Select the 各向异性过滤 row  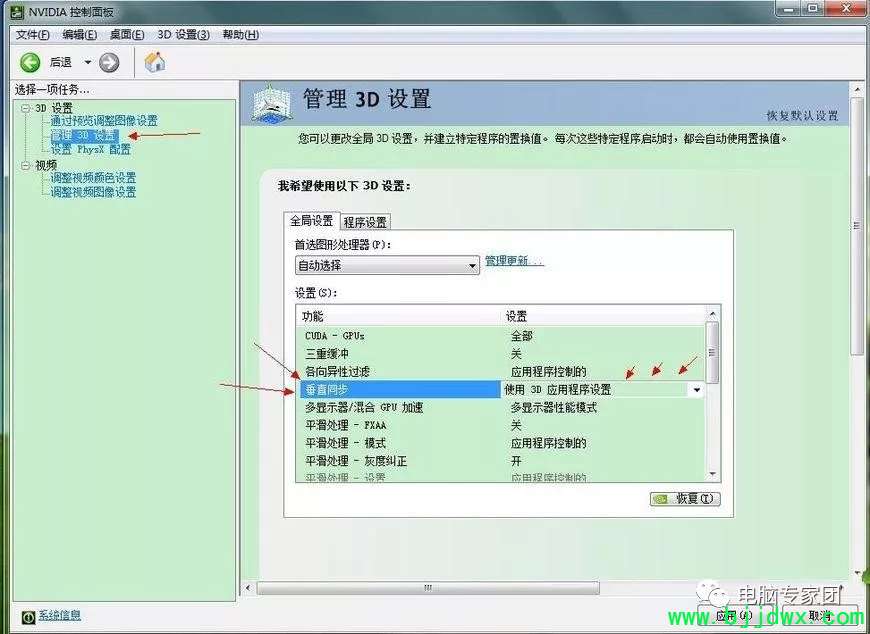500,371
